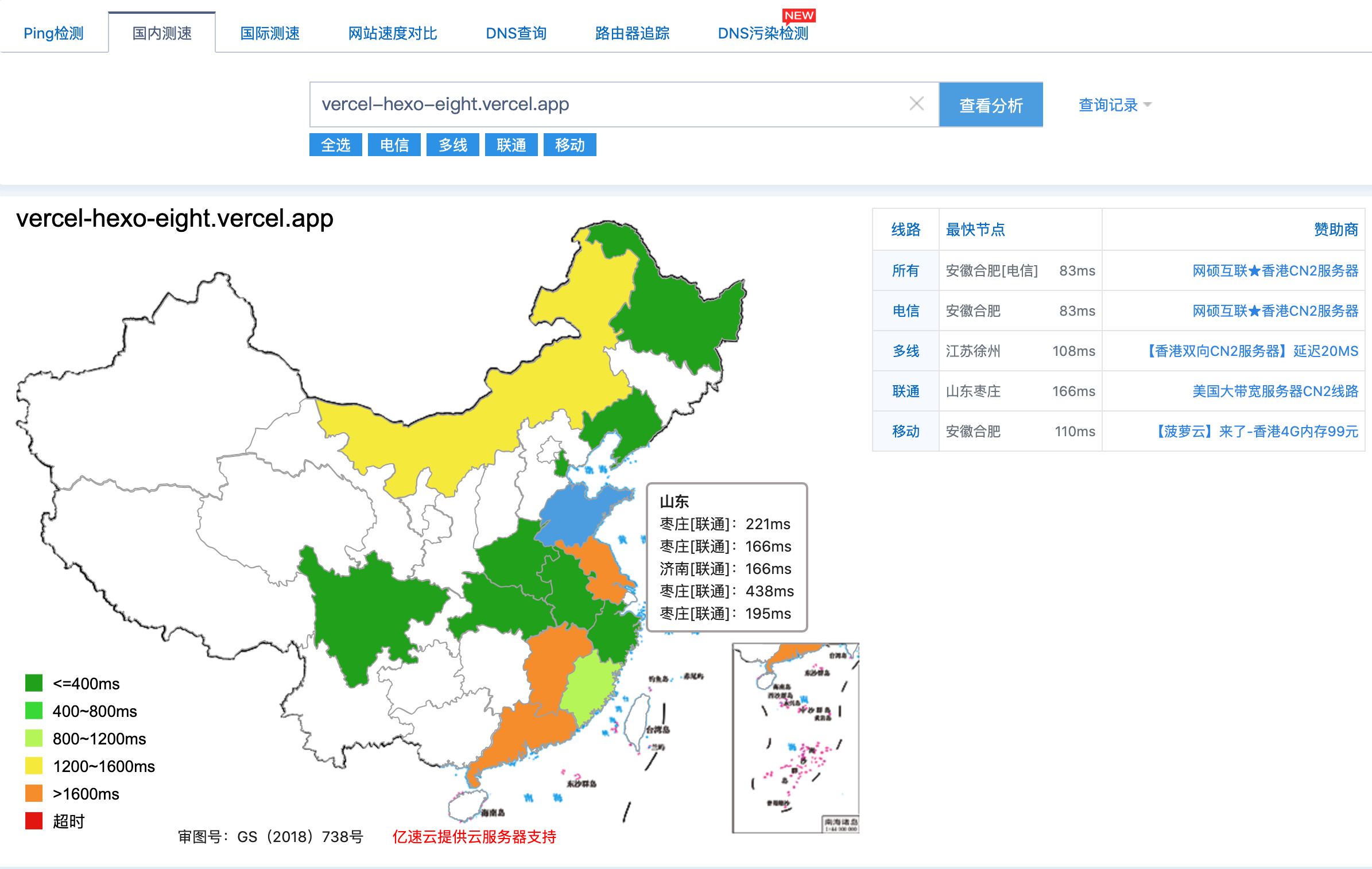The height and width of the screenshot is (869, 1372).
Task: Click the 移动 row label in table
Action: pos(905,431)
